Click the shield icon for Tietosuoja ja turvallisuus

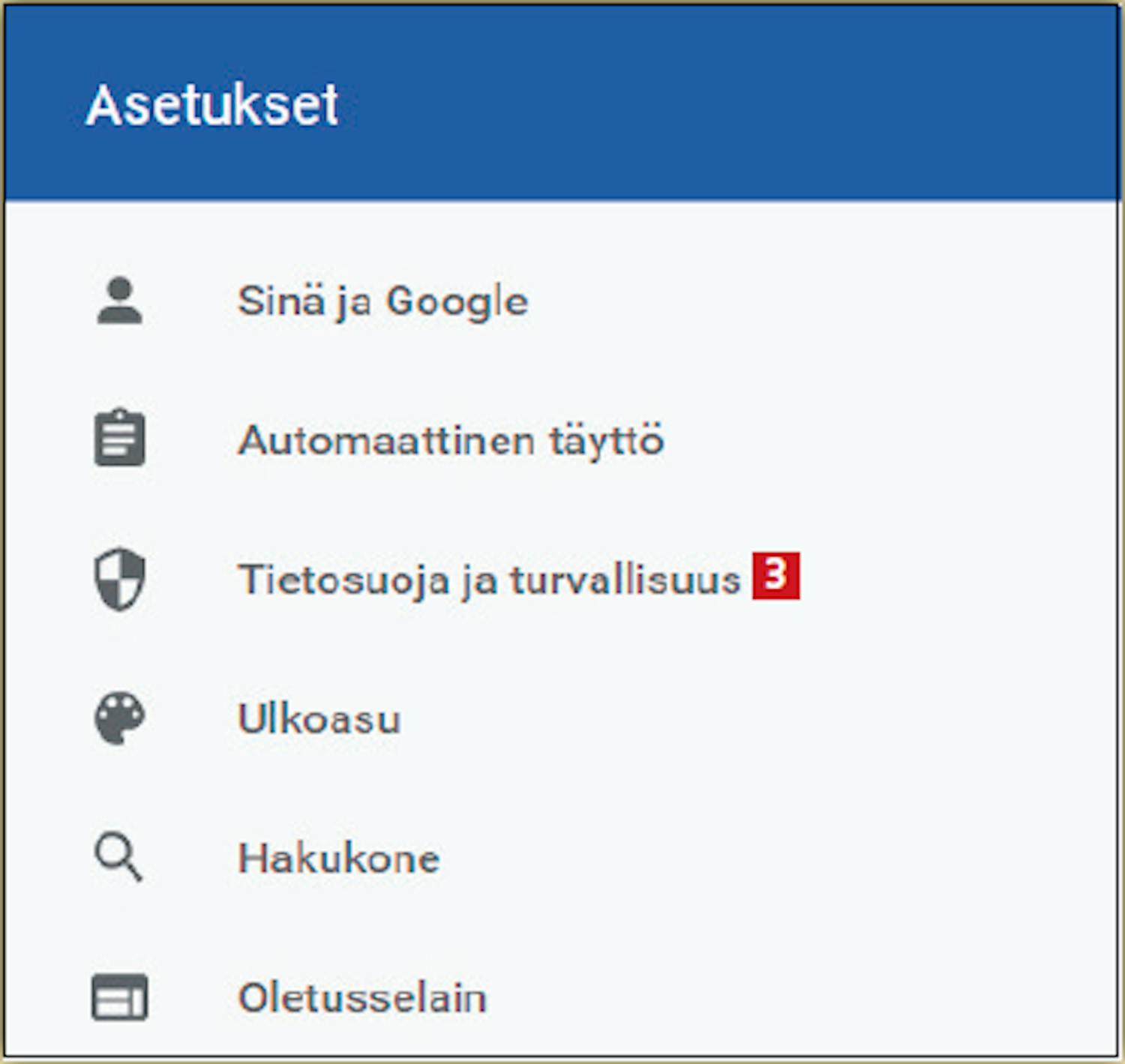119,580
